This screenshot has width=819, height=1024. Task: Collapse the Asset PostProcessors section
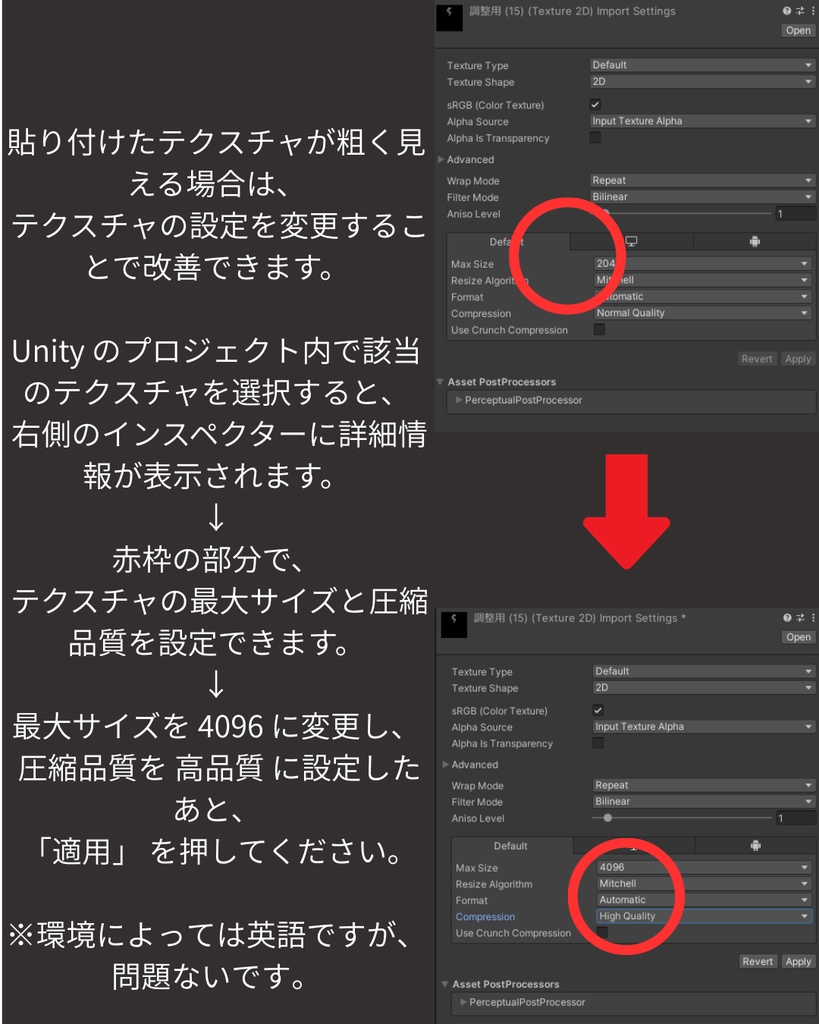[x=440, y=381]
